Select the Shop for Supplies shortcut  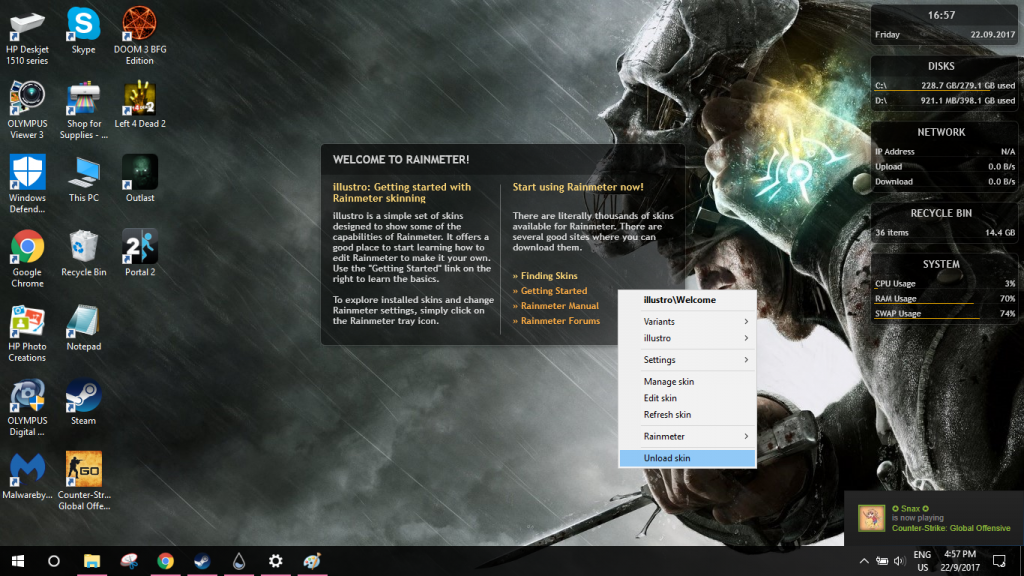tap(84, 110)
